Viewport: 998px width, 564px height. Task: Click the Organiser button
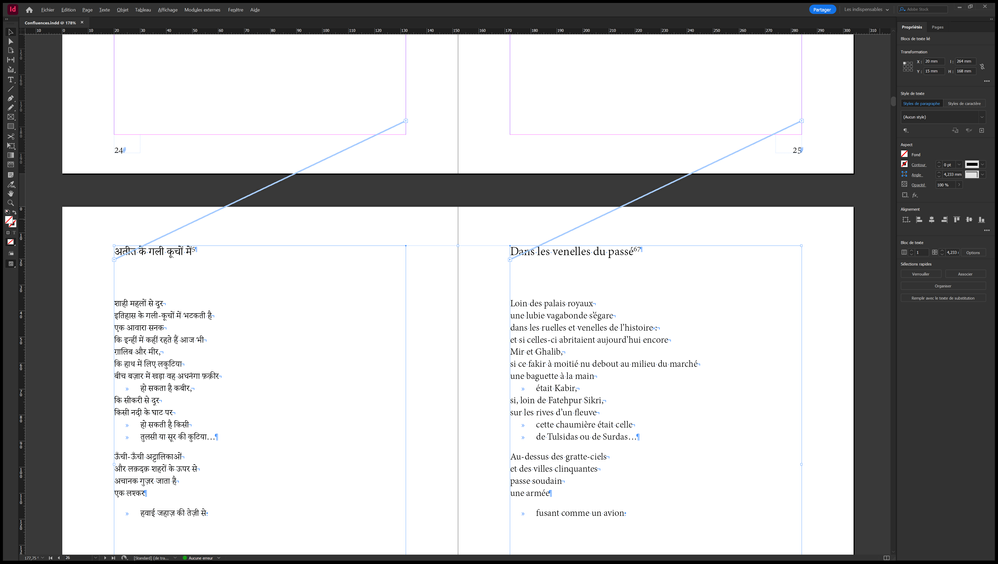[943, 286]
